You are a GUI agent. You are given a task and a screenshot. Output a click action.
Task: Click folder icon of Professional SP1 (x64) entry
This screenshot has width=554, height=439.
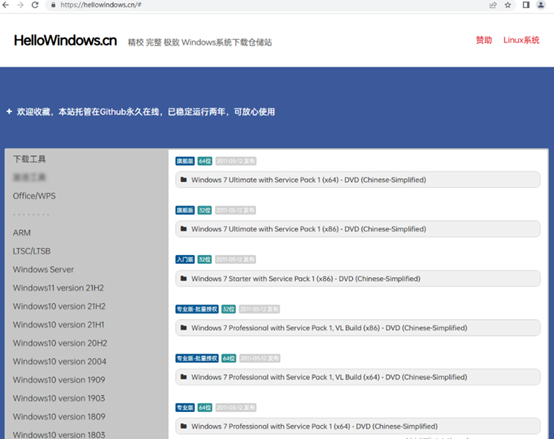pos(183,426)
